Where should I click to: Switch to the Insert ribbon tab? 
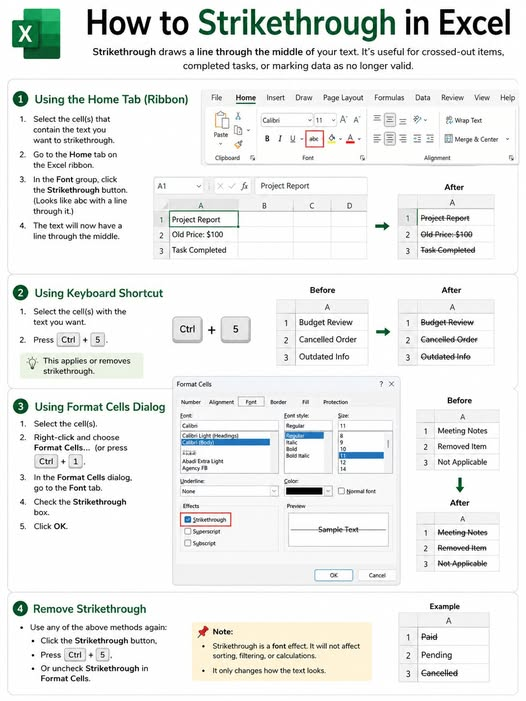275,97
